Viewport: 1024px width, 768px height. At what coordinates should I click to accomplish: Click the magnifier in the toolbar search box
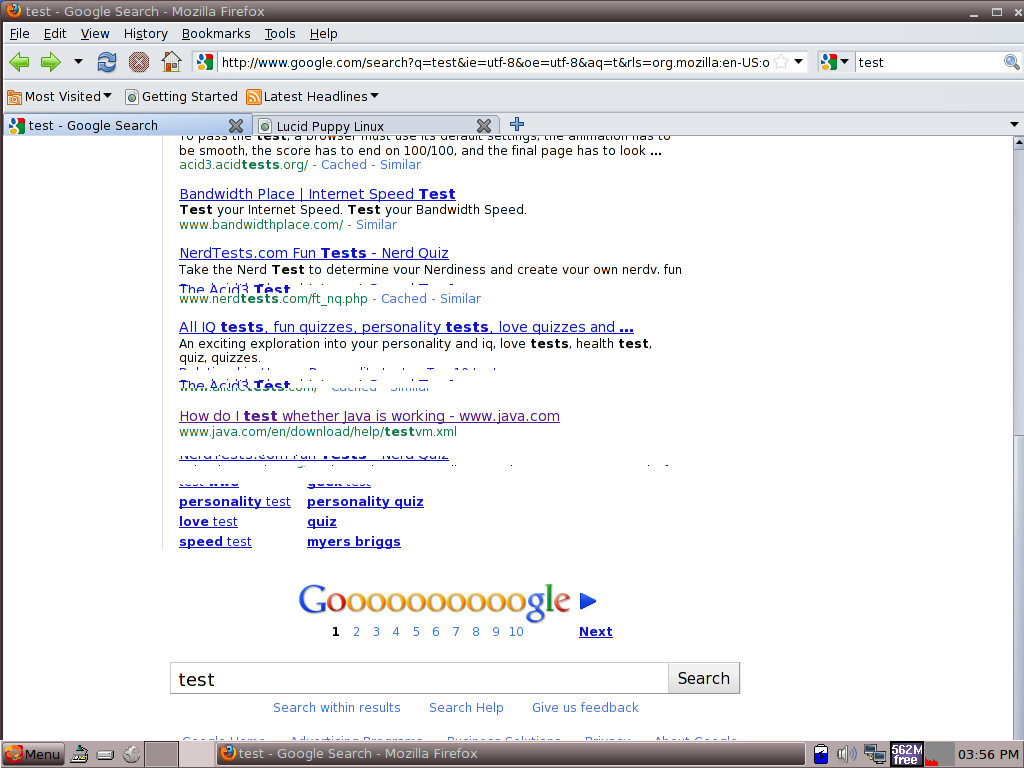pos(1012,62)
